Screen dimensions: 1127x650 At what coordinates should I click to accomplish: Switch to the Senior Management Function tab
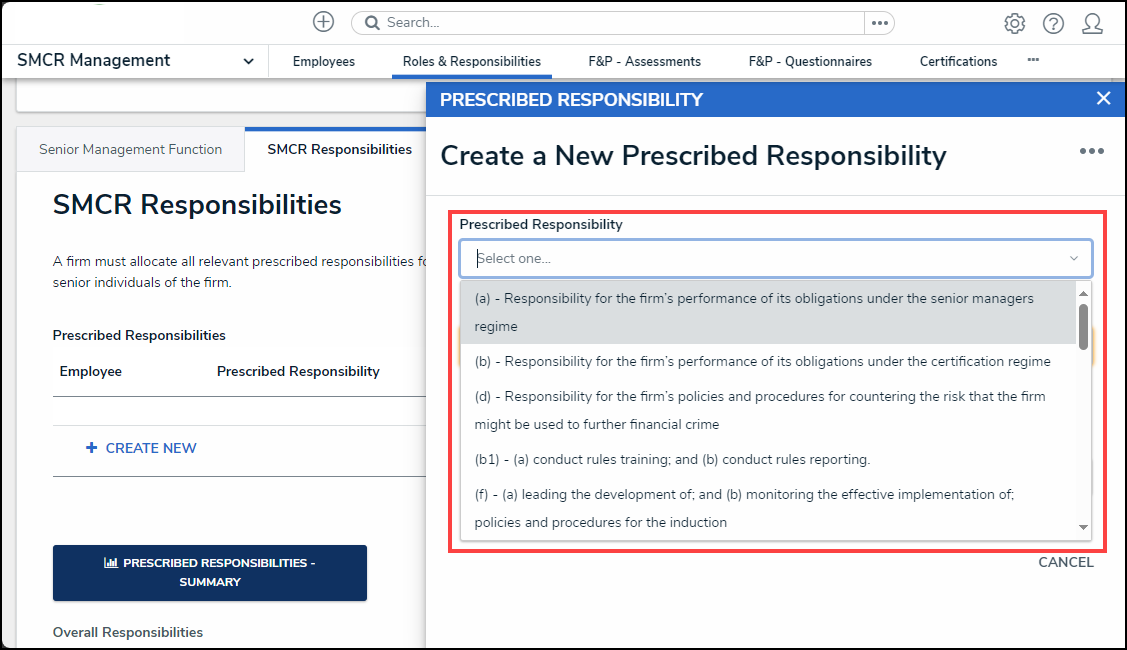tap(130, 149)
